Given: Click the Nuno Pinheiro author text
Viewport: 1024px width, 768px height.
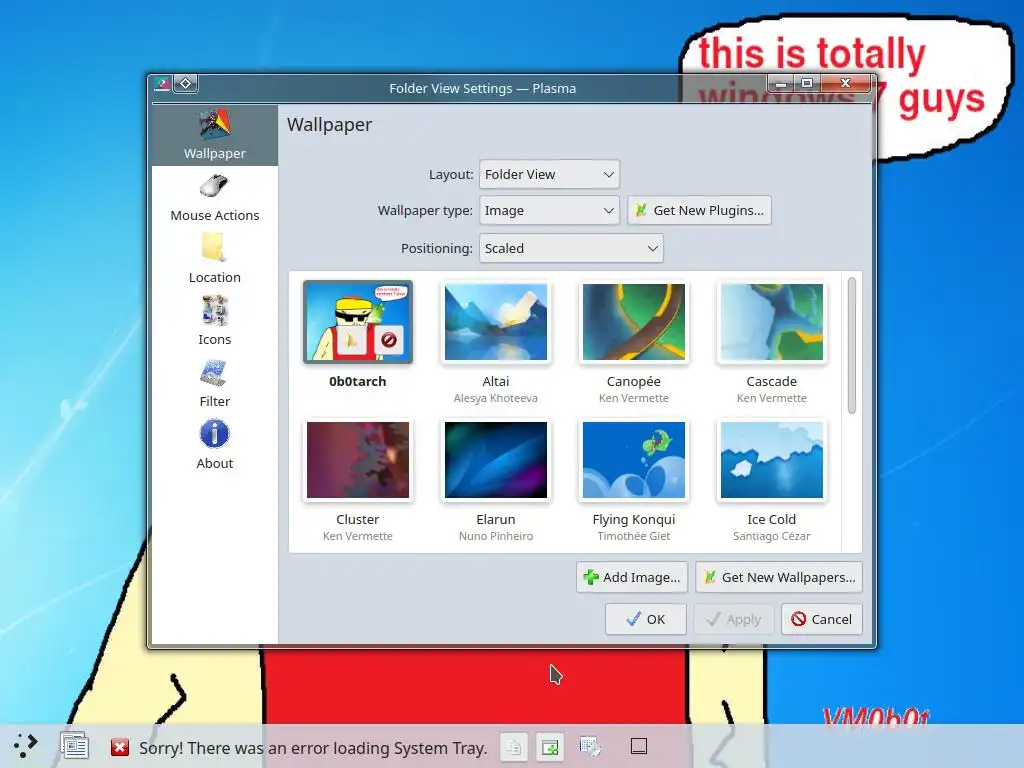Looking at the screenshot, I should (496, 536).
